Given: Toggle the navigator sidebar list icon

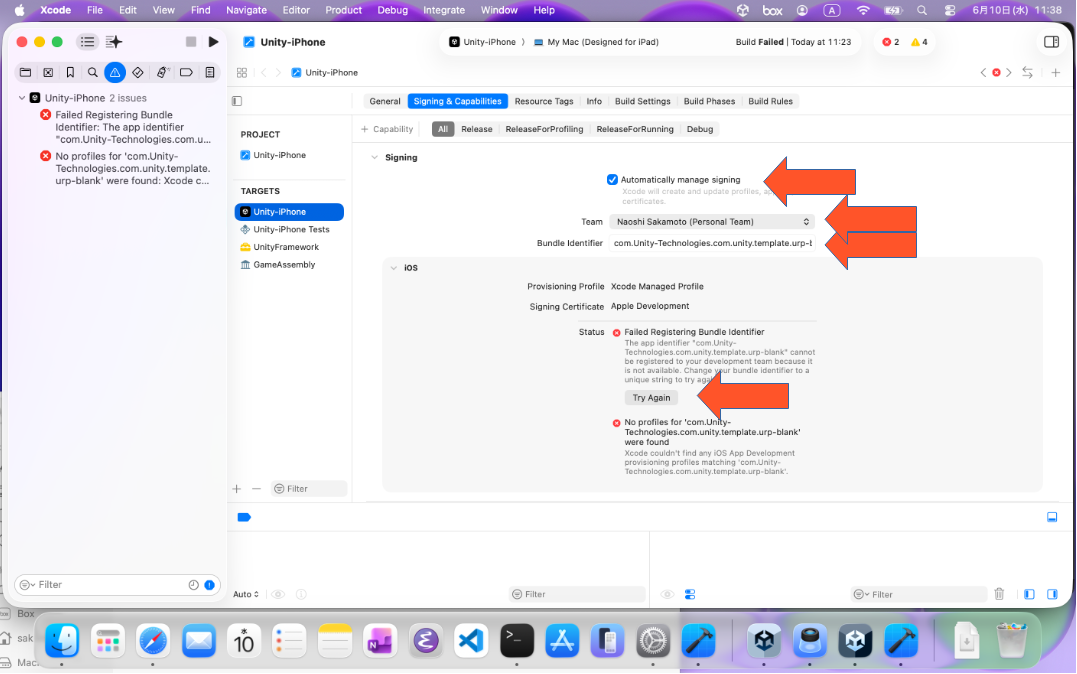Looking at the screenshot, I should coord(87,42).
